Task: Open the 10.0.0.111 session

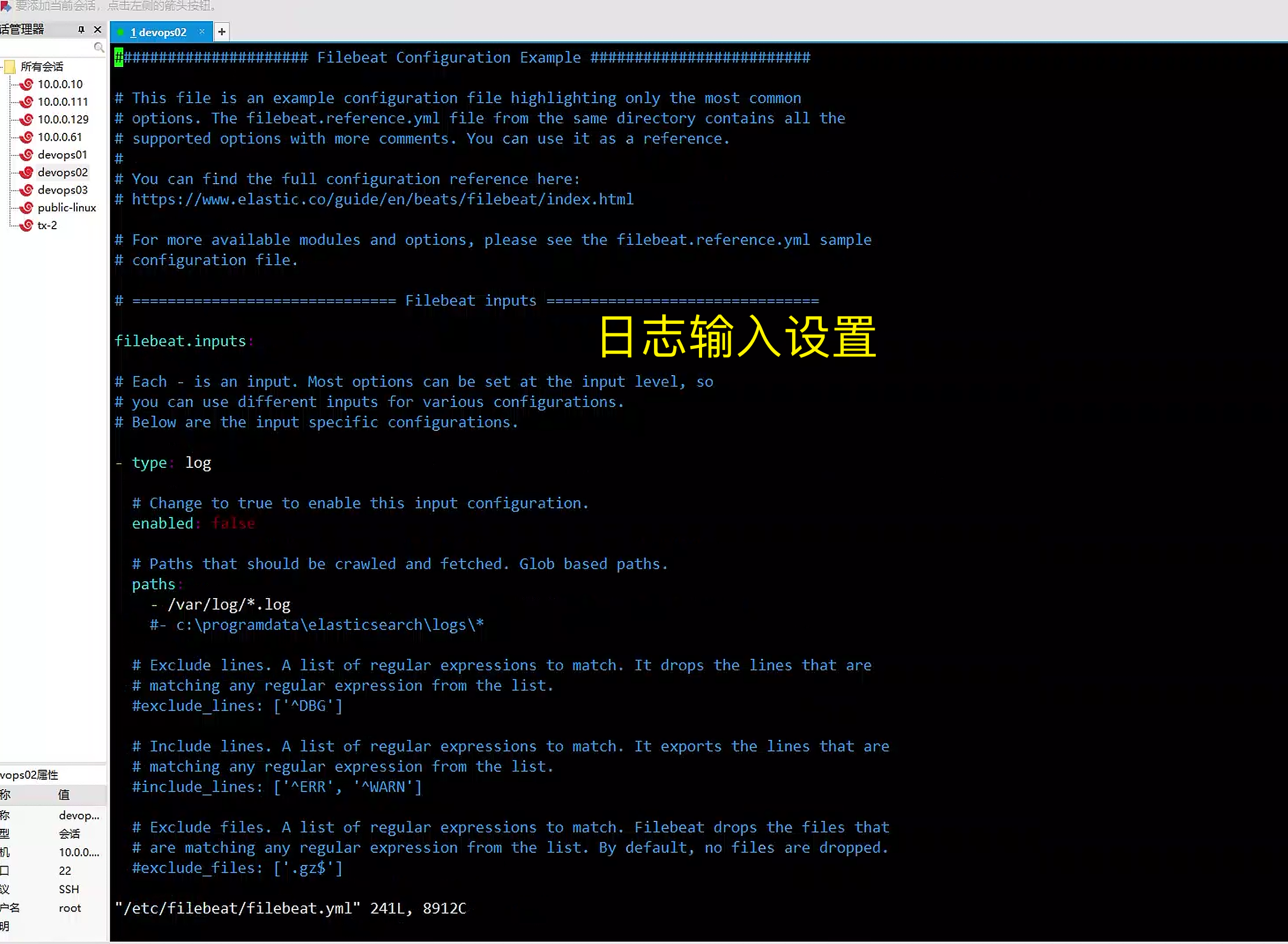Action: click(x=63, y=101)
